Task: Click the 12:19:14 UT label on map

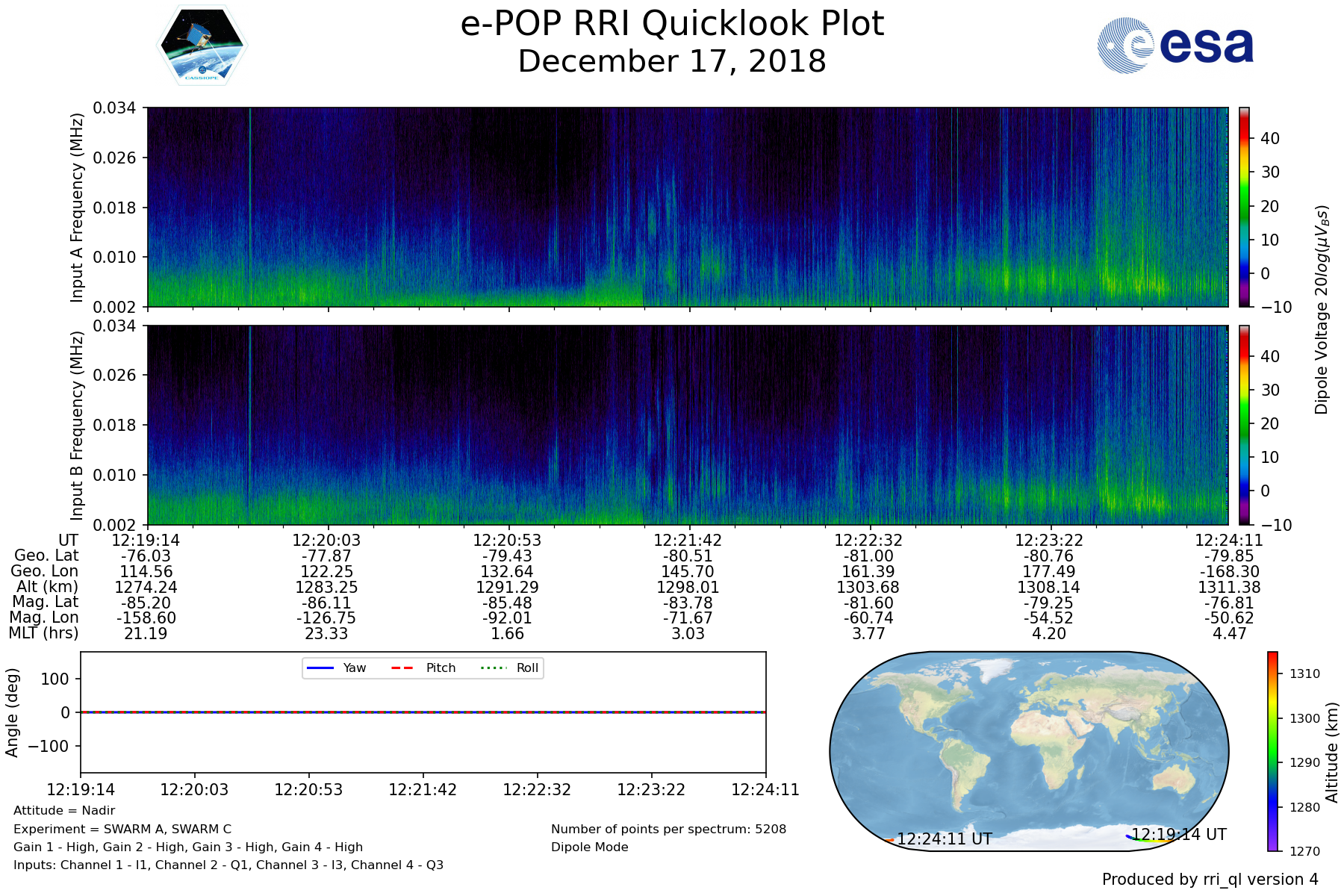Action: tap(1179, 834)
